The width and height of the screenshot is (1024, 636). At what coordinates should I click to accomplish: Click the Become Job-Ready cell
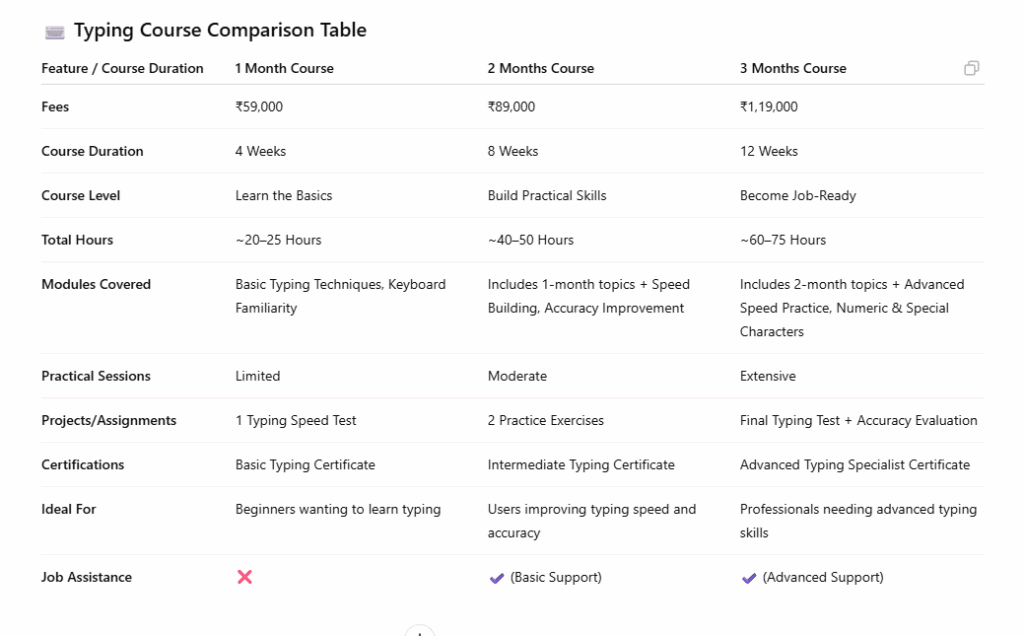point(797,196)
